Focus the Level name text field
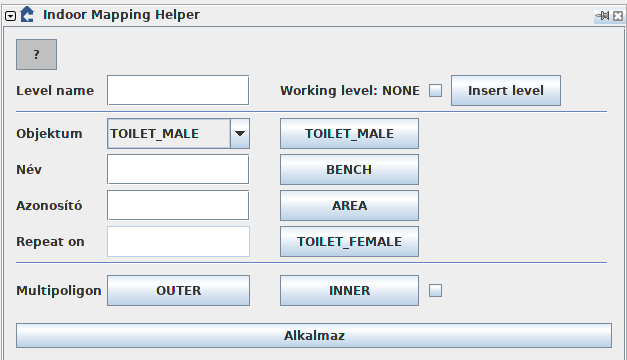 [x=178, y=90]
